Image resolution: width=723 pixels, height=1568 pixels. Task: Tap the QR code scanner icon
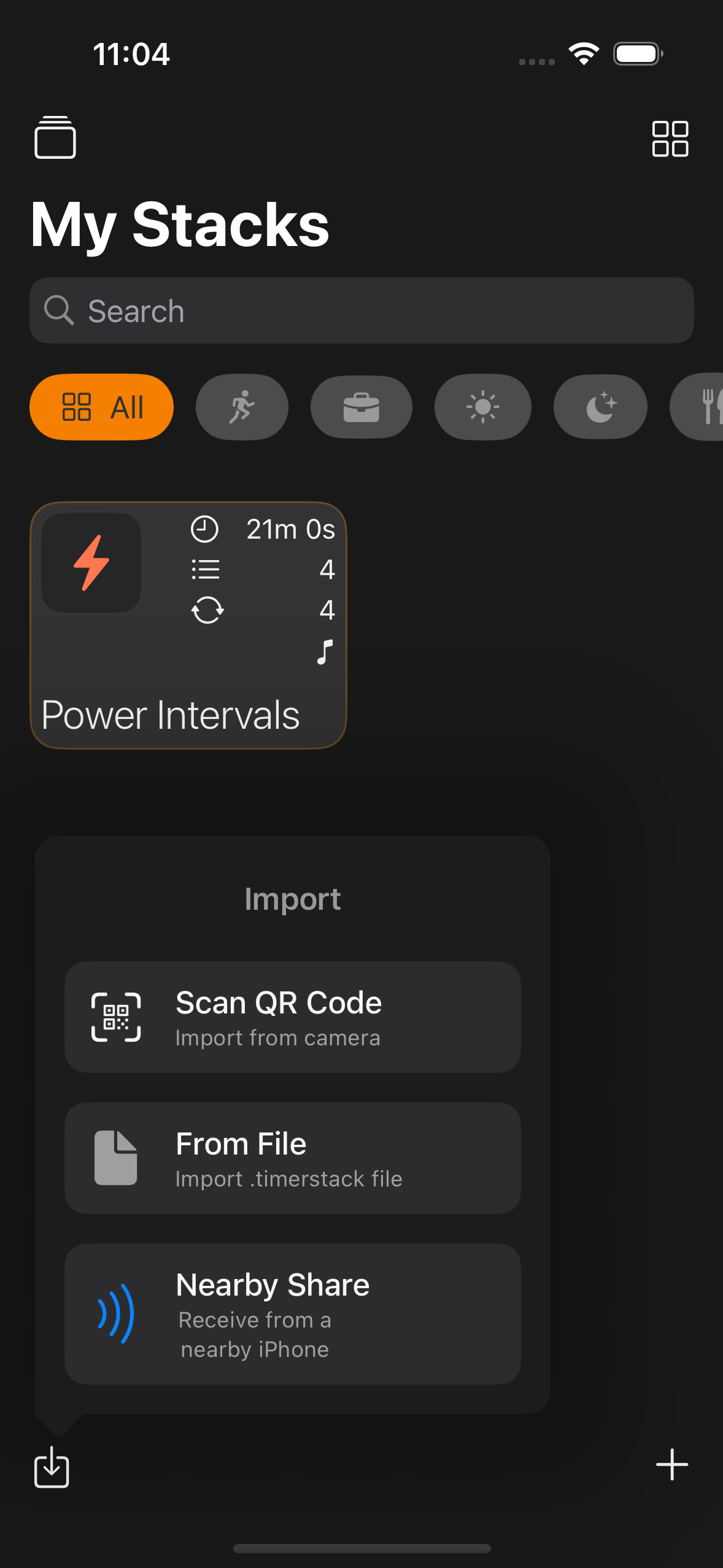click(x=117, y=1017)
